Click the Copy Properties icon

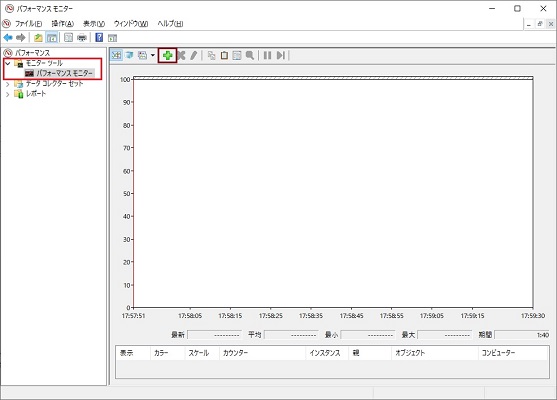(x=211, y=55)
